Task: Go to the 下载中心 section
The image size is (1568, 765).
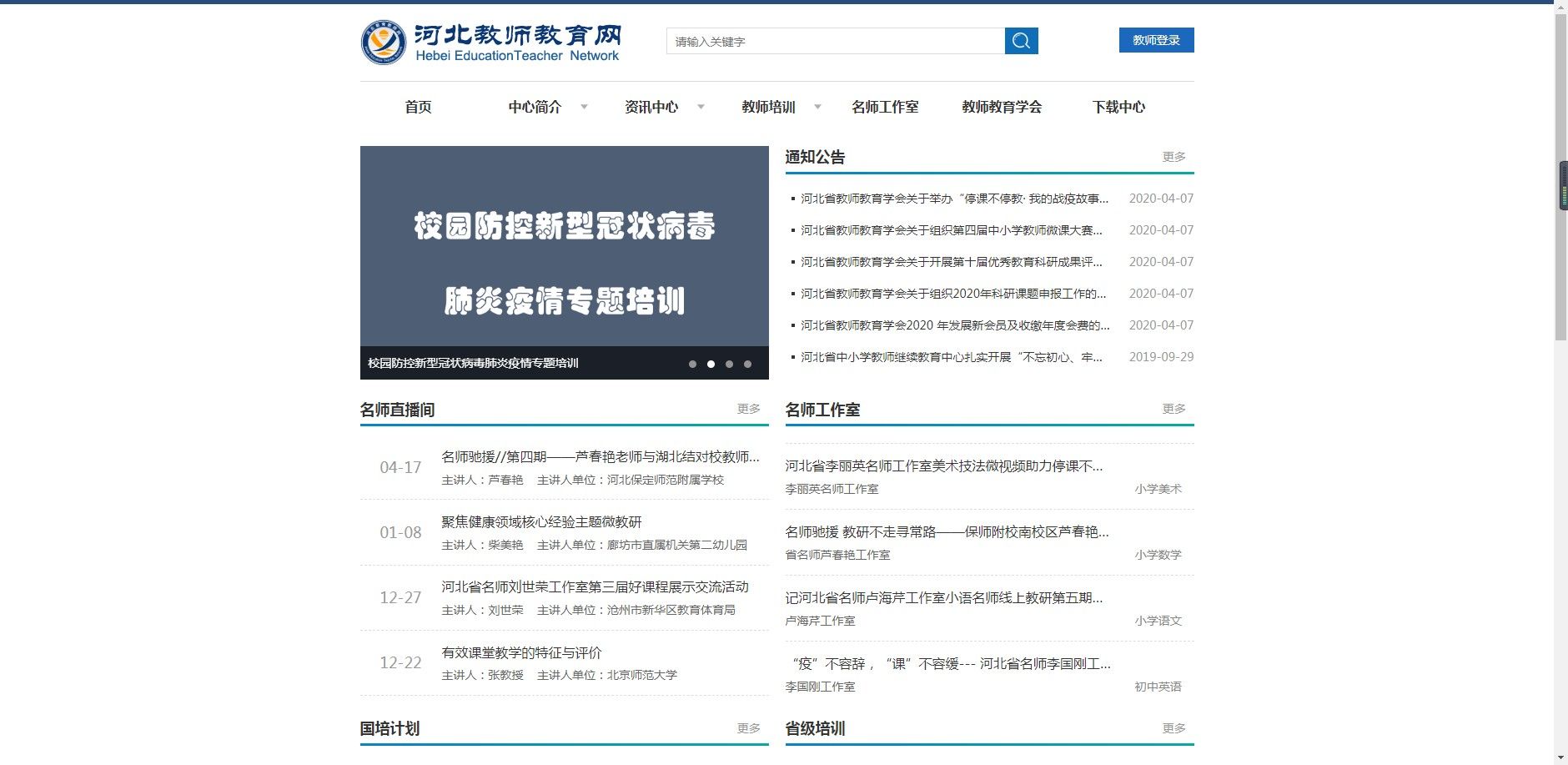Action: pos(1119,107)
